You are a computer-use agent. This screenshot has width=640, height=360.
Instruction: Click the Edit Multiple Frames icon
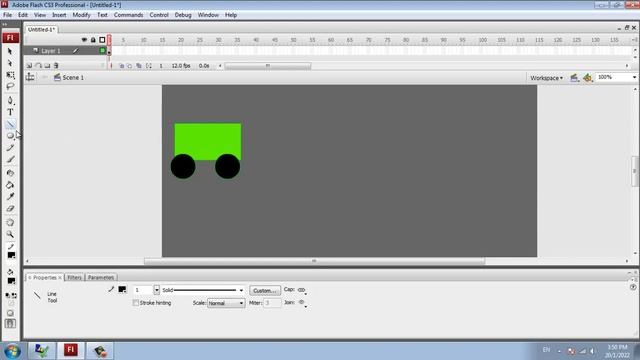[x=139, y=66]
